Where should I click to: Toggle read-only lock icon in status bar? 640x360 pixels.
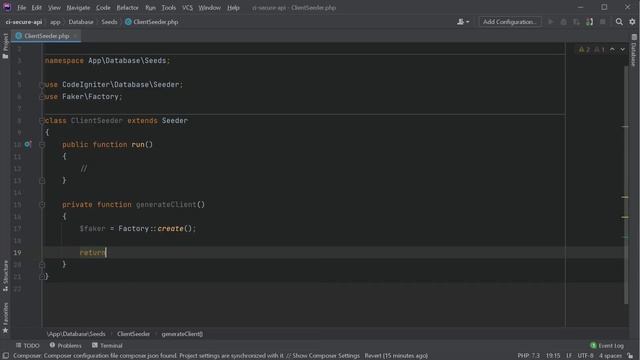click(x=631, y=356)
